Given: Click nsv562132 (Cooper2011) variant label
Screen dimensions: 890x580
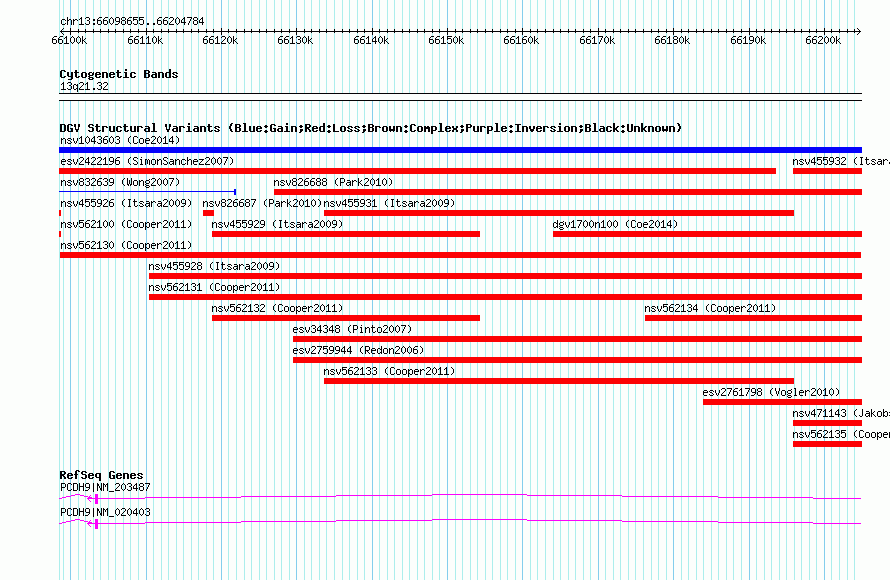Looking at the screenshot, I should (x=277, y=308).
